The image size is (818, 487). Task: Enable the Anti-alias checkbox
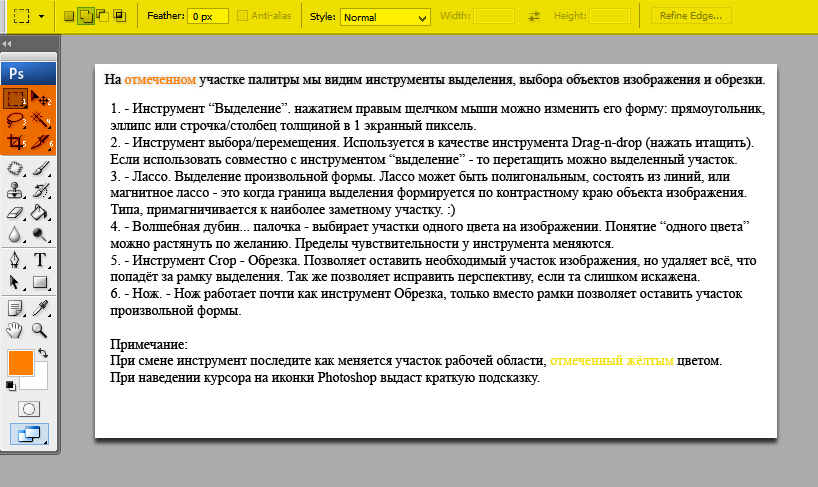[x=242, y=16]
